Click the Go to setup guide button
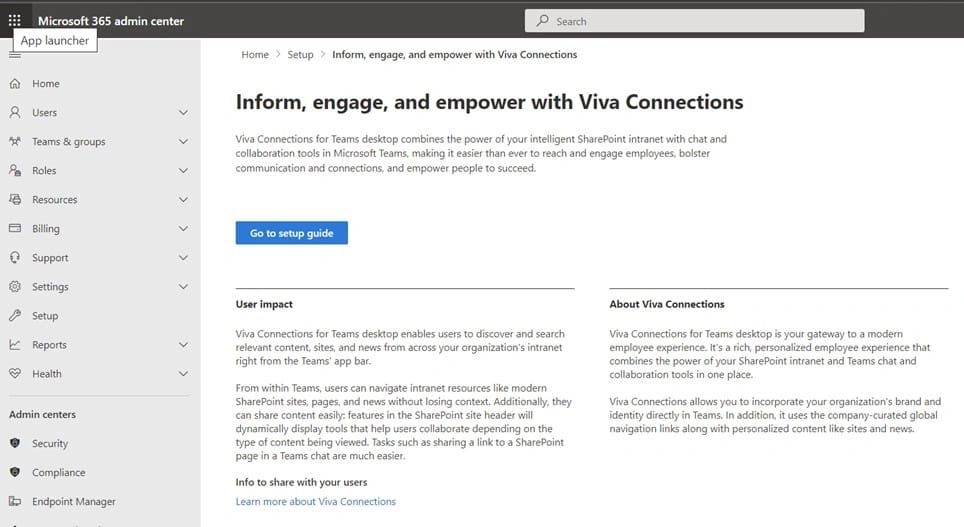Viewport: 964px width, 527px height. 292,233
